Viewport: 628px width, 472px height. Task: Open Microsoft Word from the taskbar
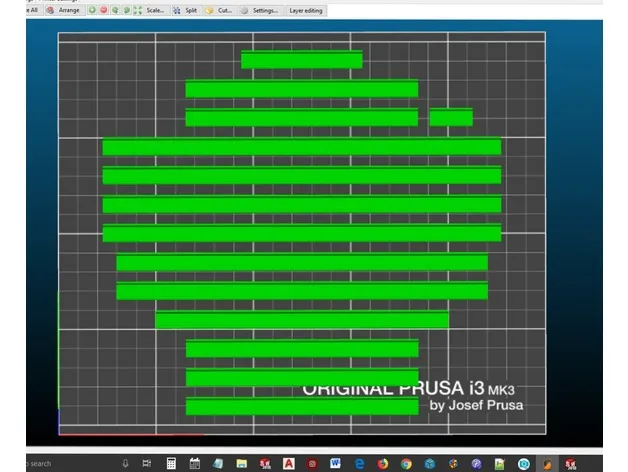pos(335,464)
